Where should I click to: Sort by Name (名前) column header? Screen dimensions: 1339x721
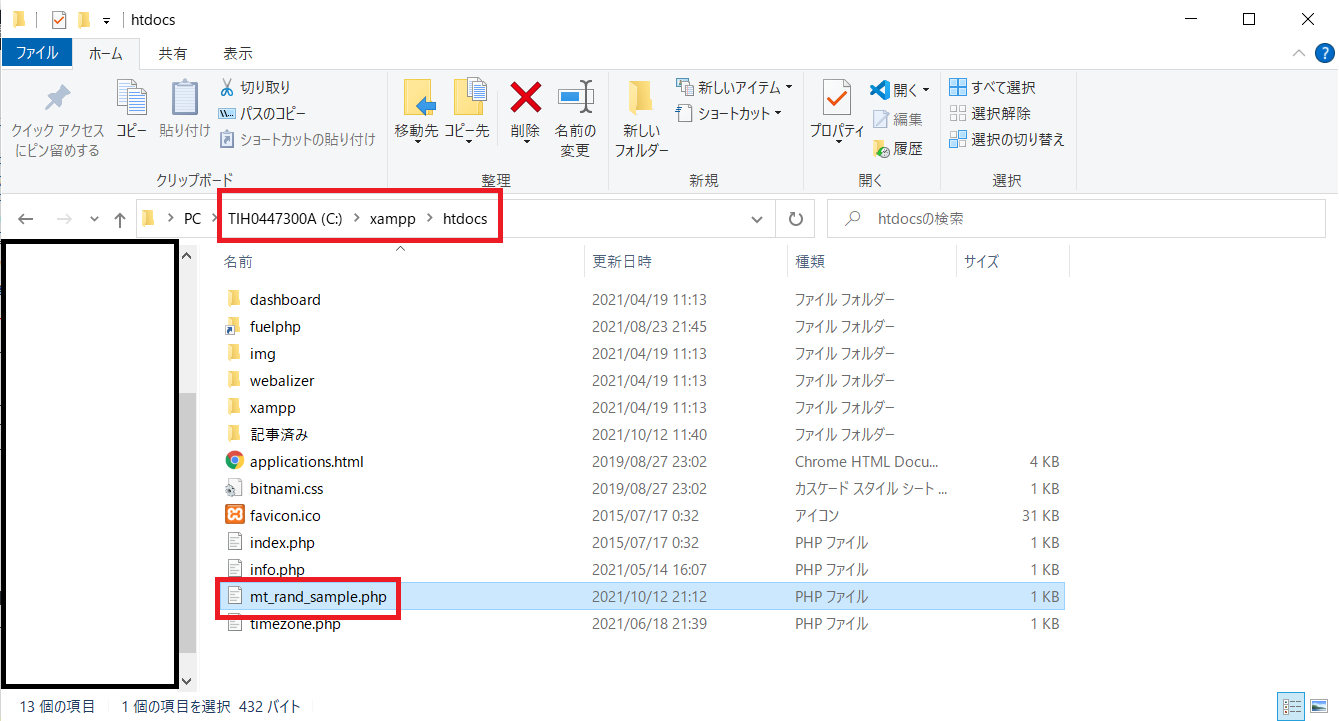400,262
